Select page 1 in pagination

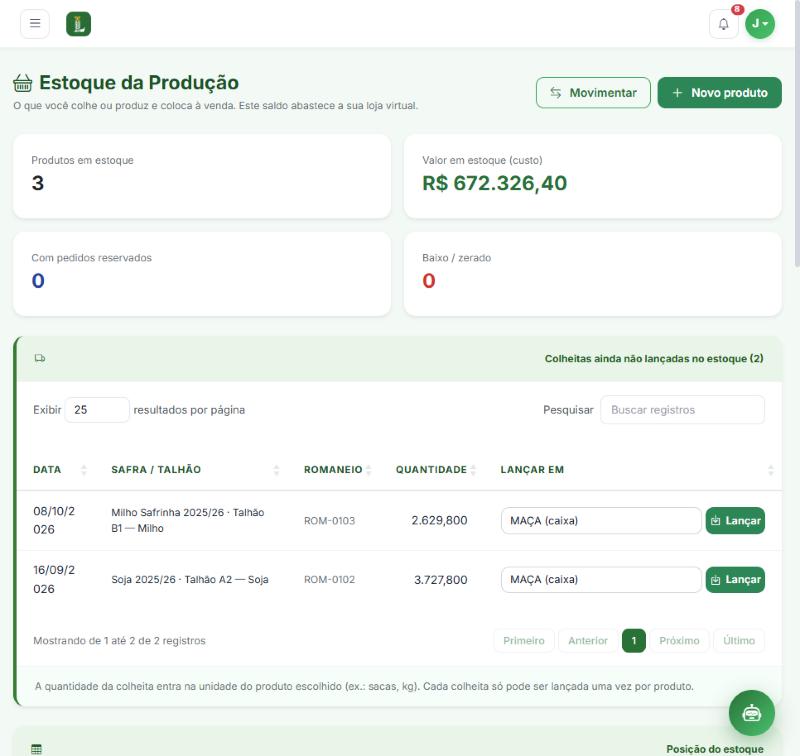click(x=634, y=641)
